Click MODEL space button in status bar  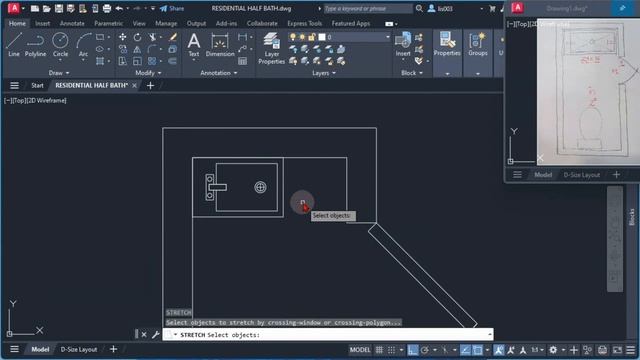(360, 350)
